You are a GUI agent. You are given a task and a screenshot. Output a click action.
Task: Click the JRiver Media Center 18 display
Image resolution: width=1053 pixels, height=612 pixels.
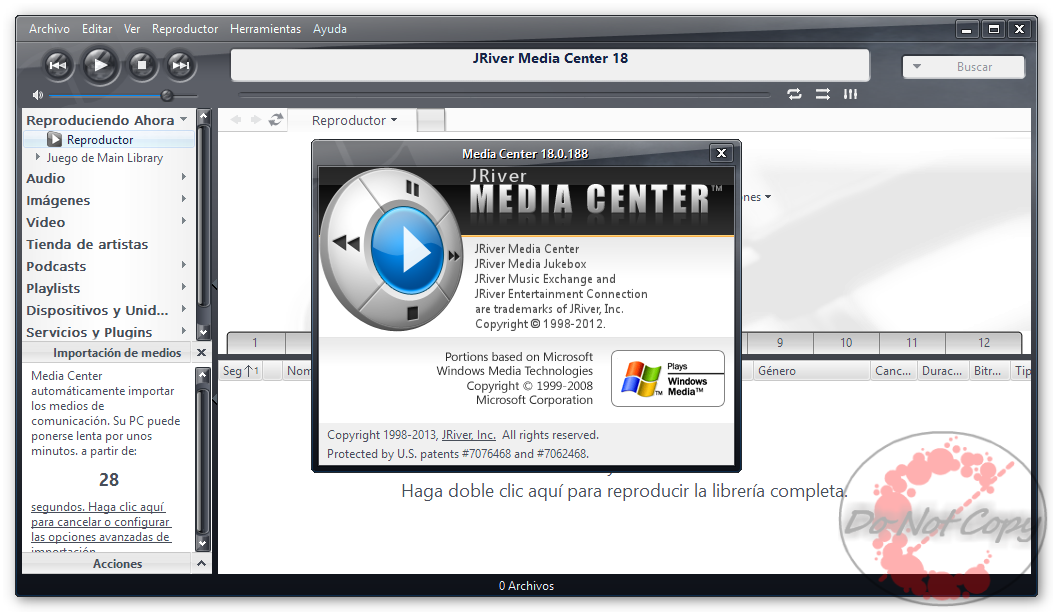[550, 65]
